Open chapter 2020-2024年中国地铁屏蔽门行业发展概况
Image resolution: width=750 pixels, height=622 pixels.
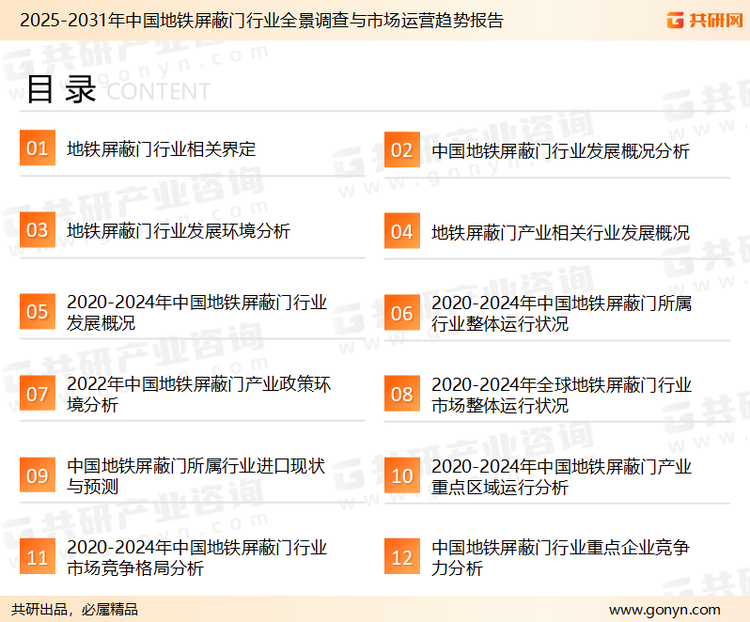(197, 312)
